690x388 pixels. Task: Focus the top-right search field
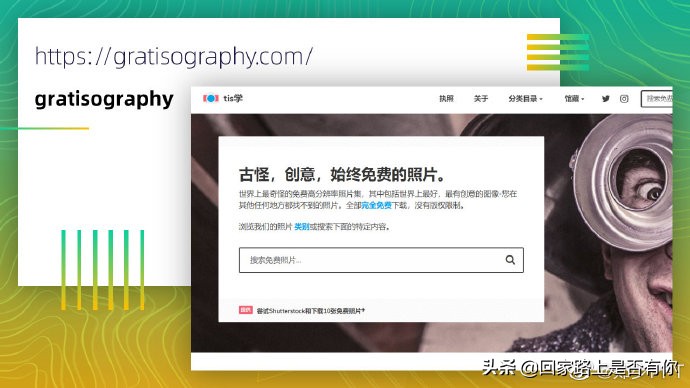(657, 99)
